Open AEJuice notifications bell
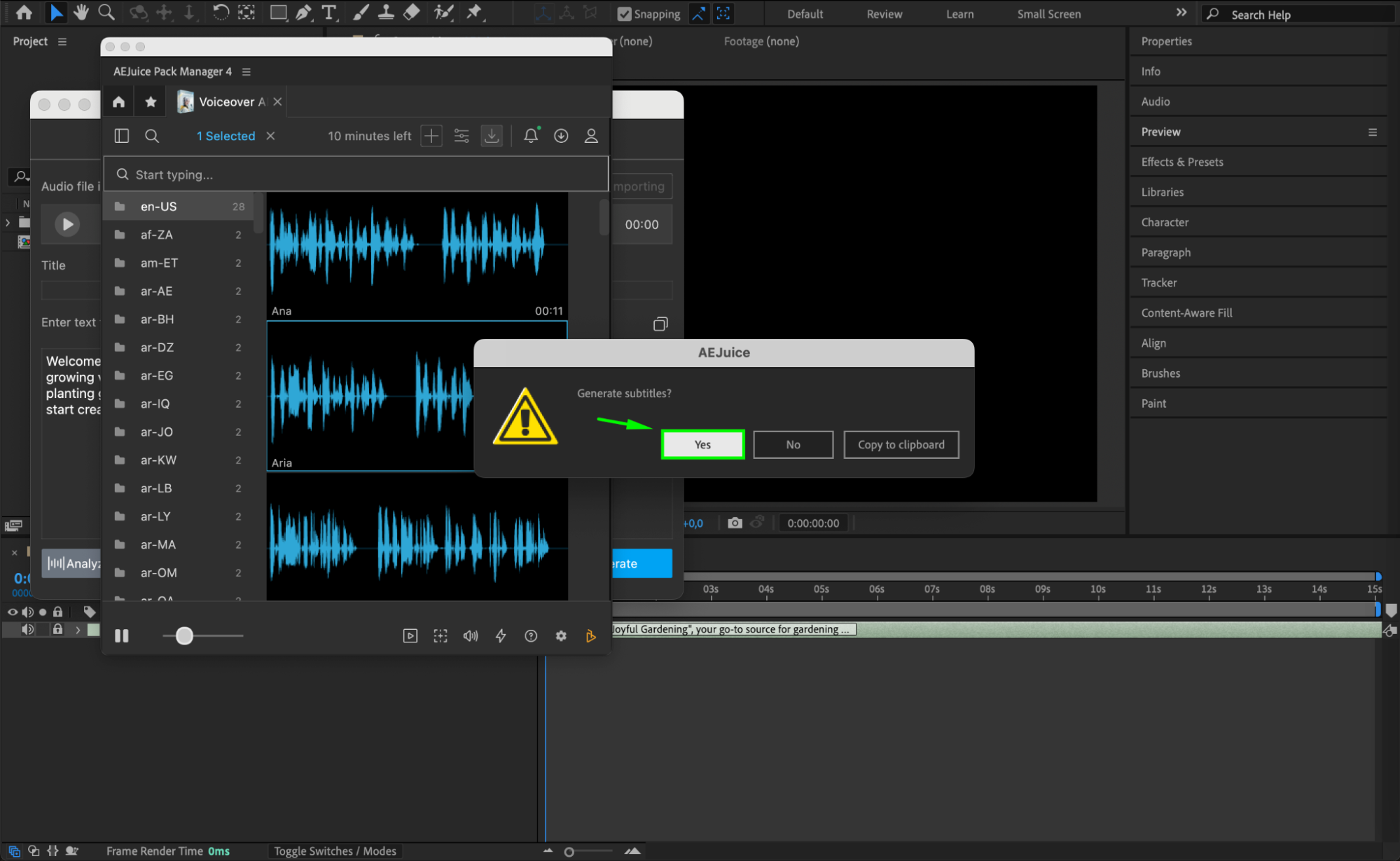 [531, 135]
